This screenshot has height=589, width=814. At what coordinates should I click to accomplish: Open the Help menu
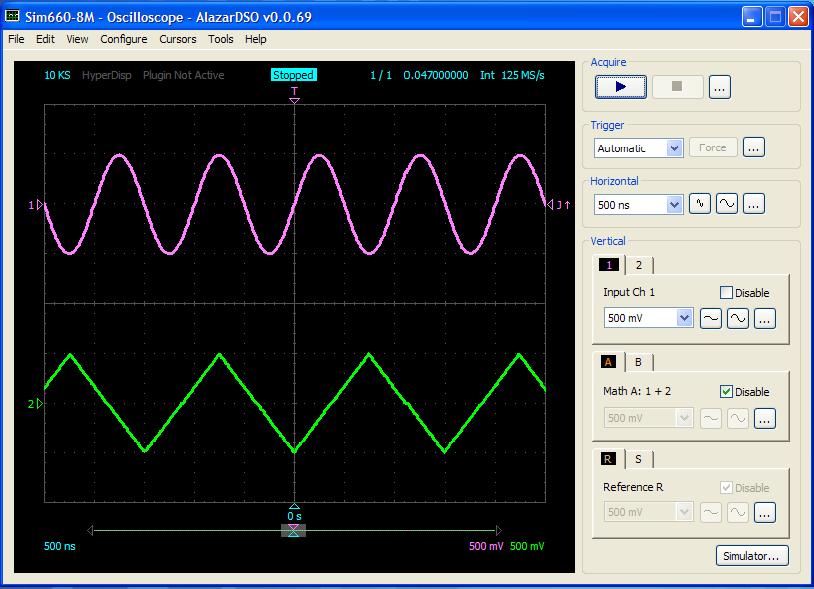tap(255, 39)
